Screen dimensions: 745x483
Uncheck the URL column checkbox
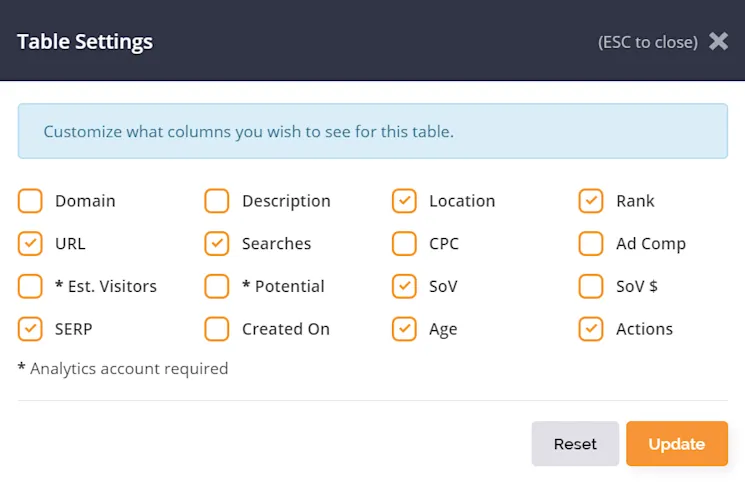pyautogui.click(x=31, y=244)
